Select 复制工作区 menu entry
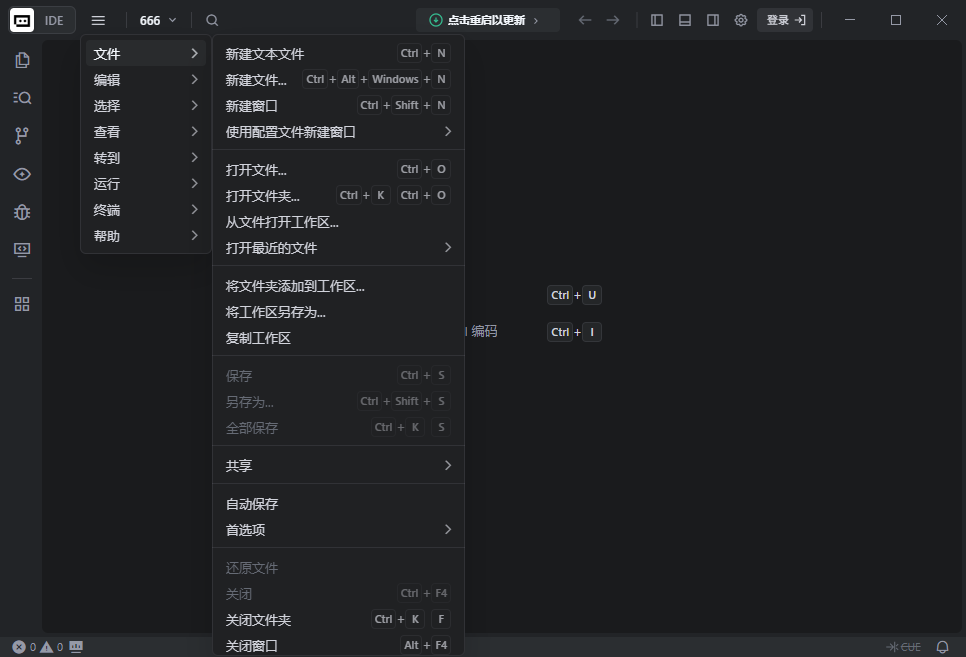The height and width of the screenshot is (657, 966). coord(338,338)
